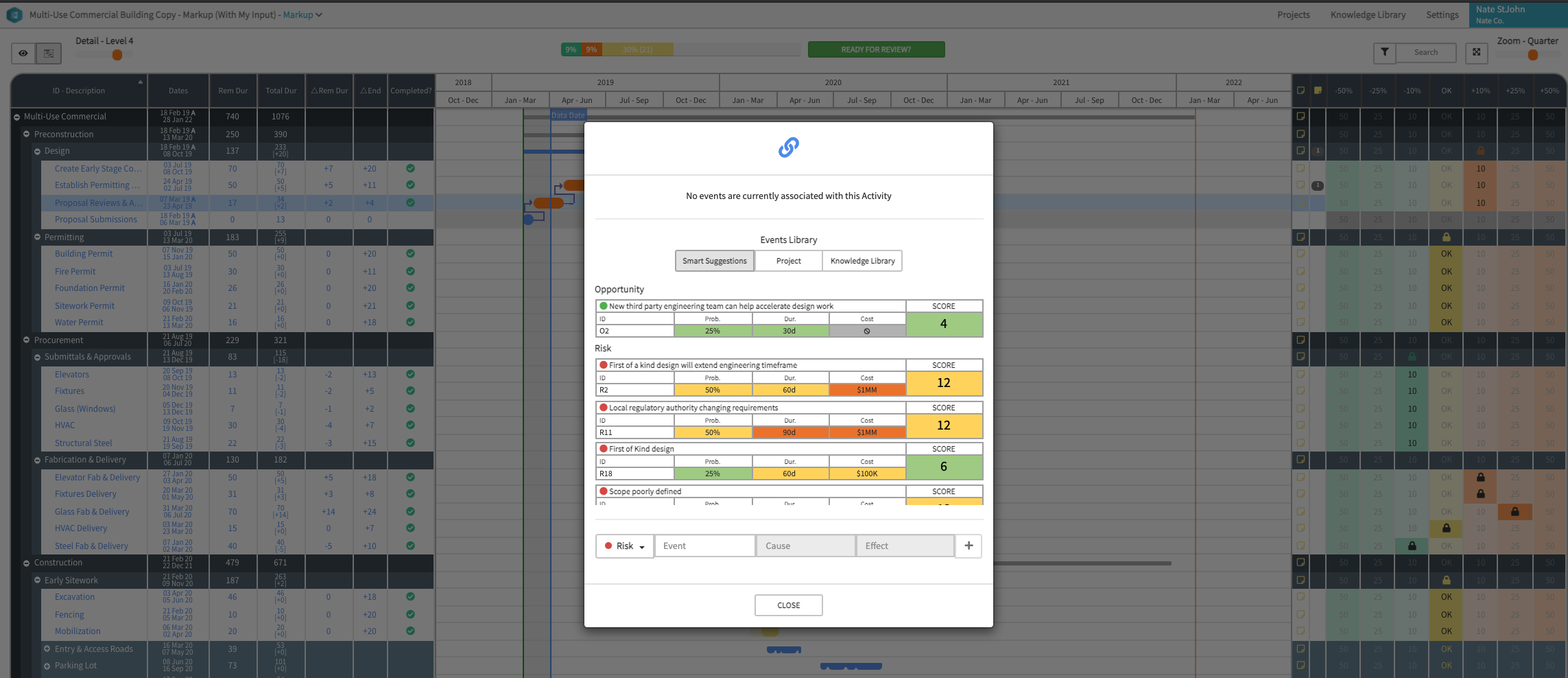1568x678 pixels.
Task: Click the Gantt layout view icon
Action: tap(49, 53)
